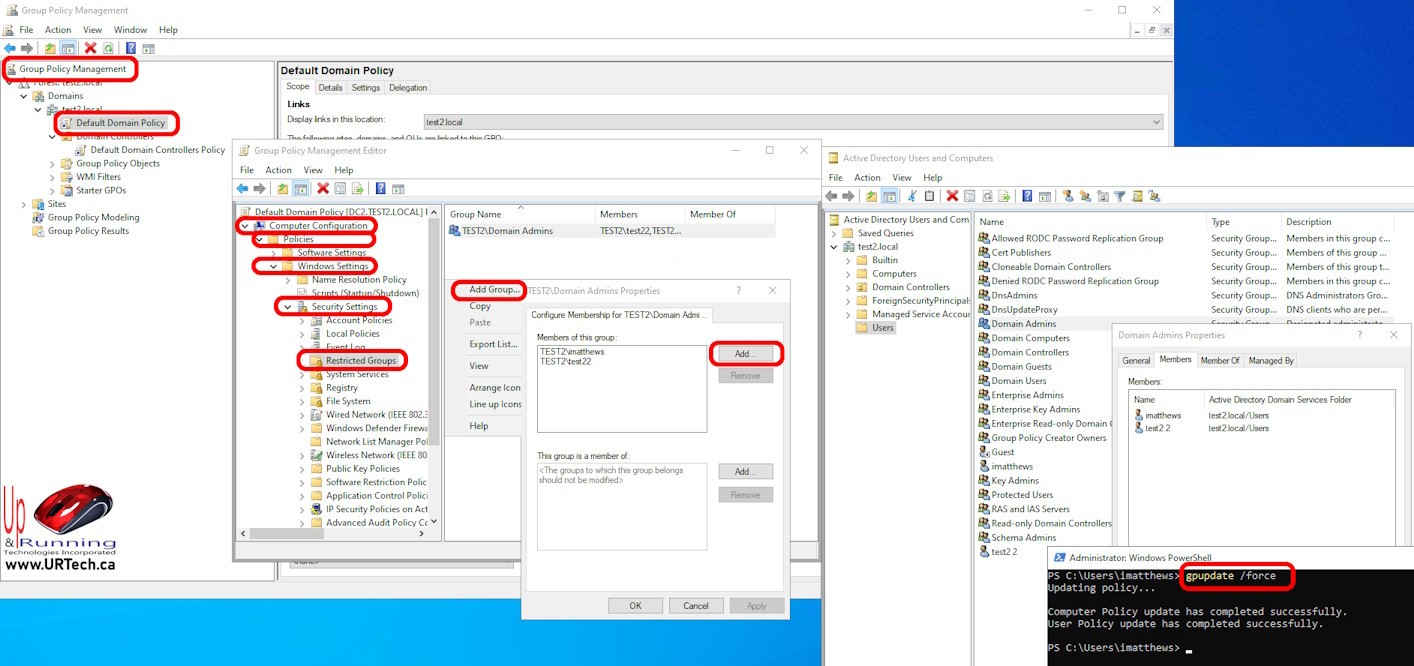Choose Export List from the context menu
The width and height of the screenshot is (1414, 666).
pos(493,344)
